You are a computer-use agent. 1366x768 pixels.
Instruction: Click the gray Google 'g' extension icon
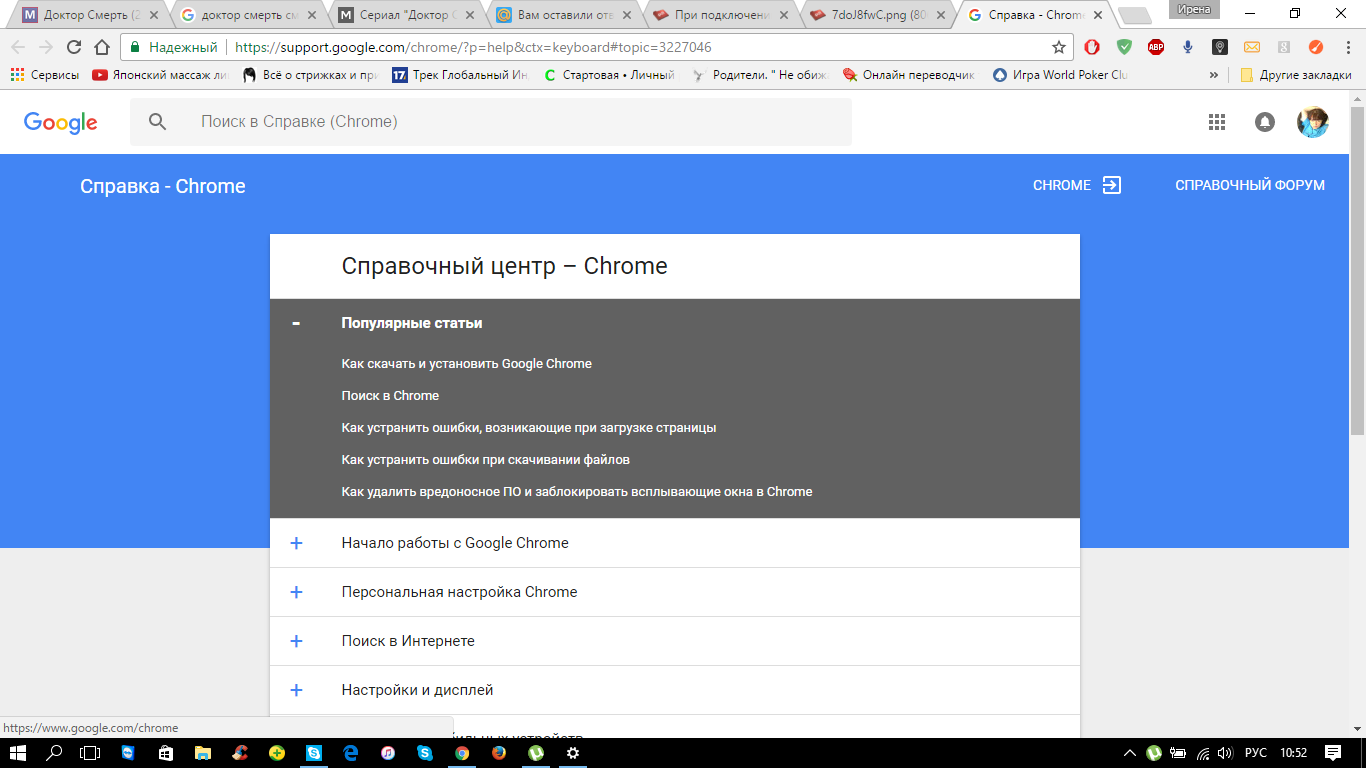[1284, 47]
